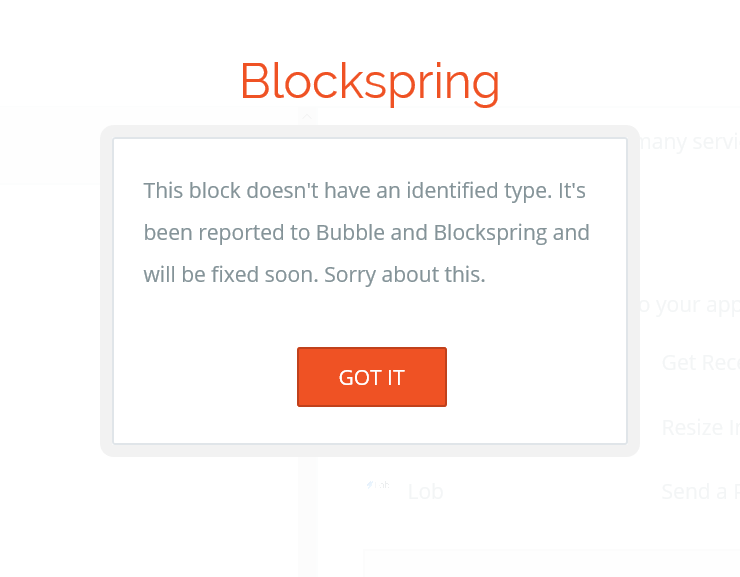Dismiss the dialog with GOT IT
Image resolution: width=740 pixels, height=577 pixels.
pos(372,377)
